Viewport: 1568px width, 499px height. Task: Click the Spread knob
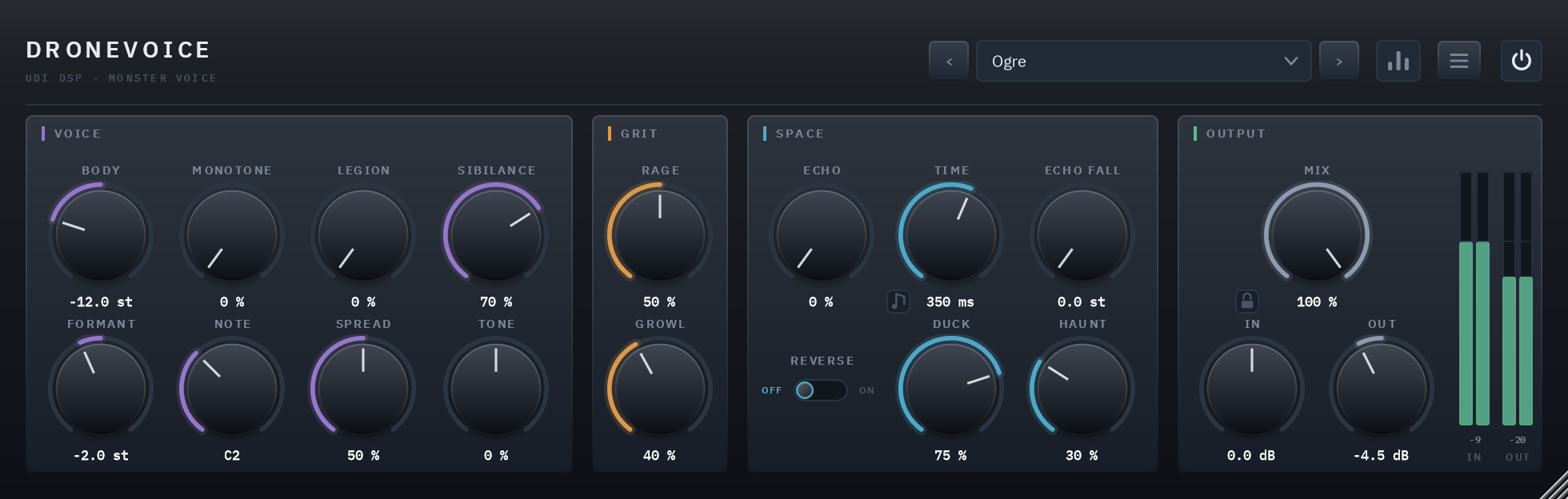tap(363, 389)
